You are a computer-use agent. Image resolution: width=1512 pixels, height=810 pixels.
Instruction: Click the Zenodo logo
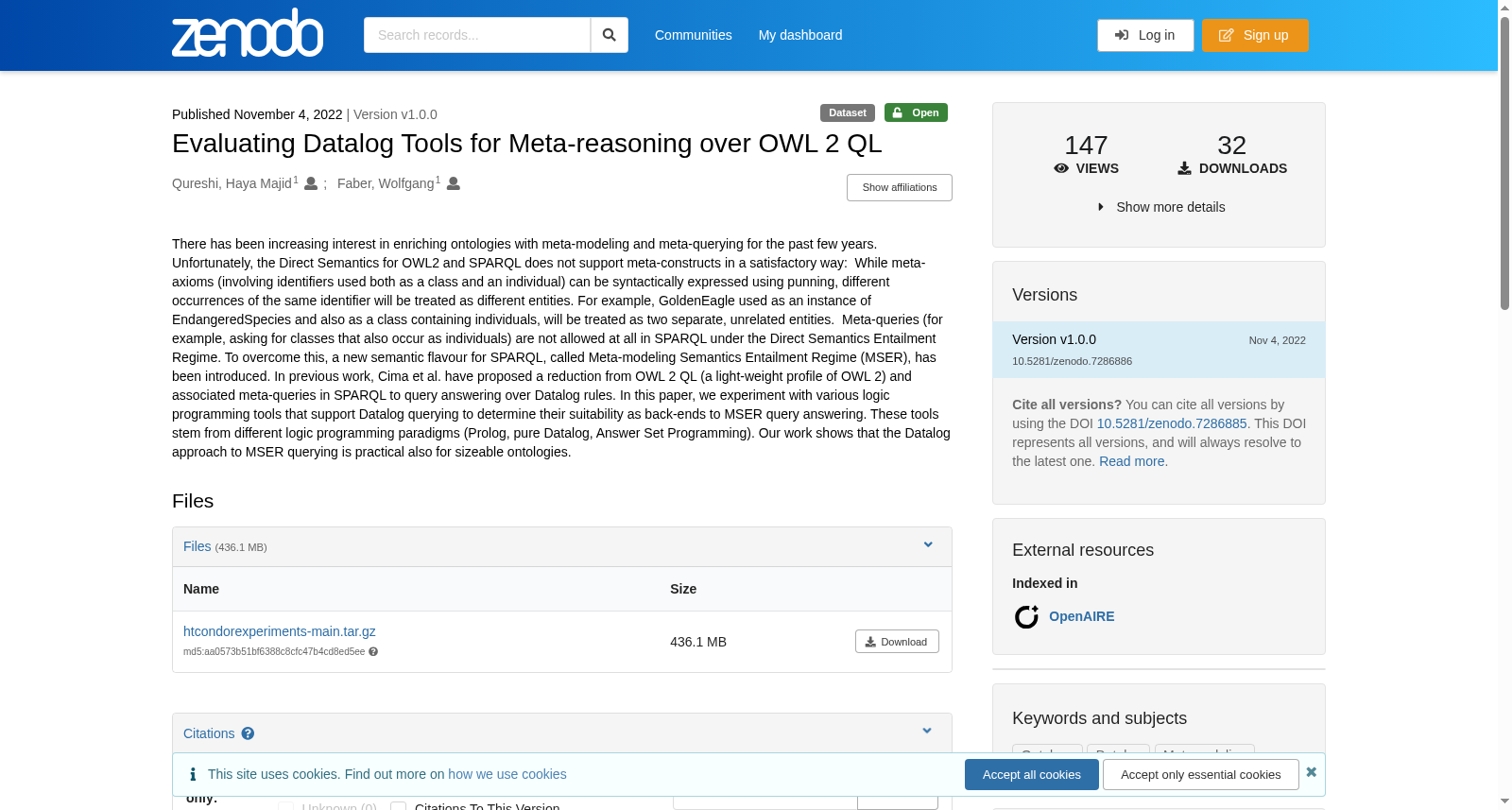pyautogui.click(x=248, y=33)
